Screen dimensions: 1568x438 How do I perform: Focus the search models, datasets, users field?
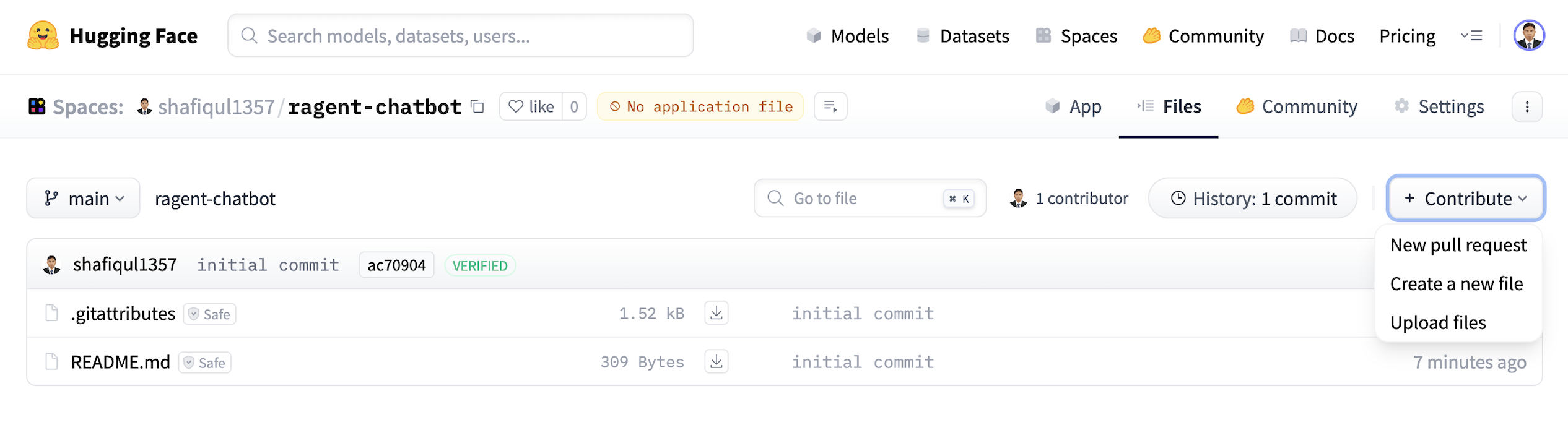pyautogui.click(x=460, y=35)
